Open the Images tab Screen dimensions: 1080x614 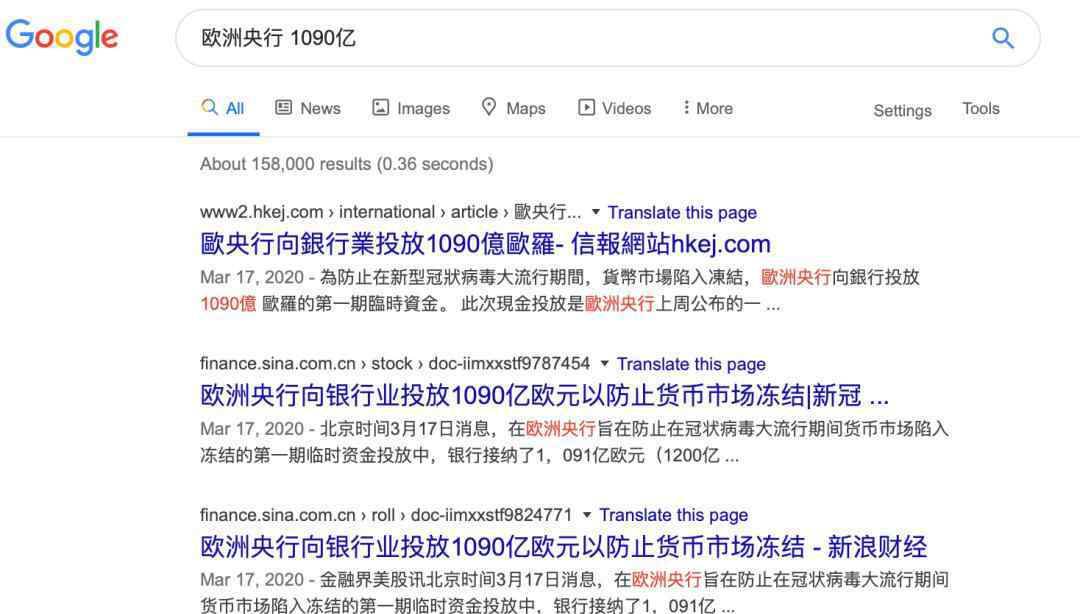pos(411,108)
